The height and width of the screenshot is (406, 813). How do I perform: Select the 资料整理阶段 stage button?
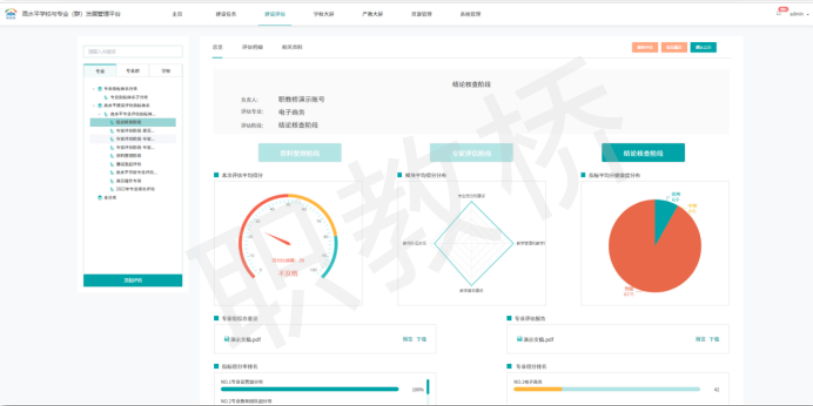pyautogui.click(x=300, y=153)
